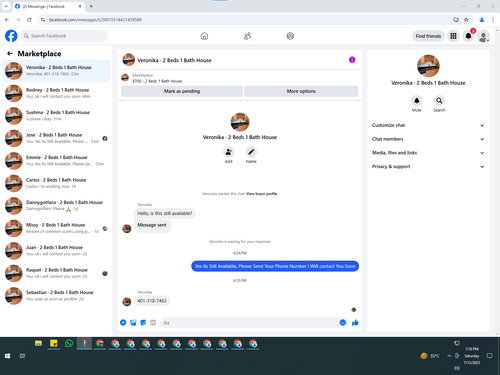This screenshot has width=500, height=375.
Task: Choose a GIF in composer
Action: pos(153,322)
